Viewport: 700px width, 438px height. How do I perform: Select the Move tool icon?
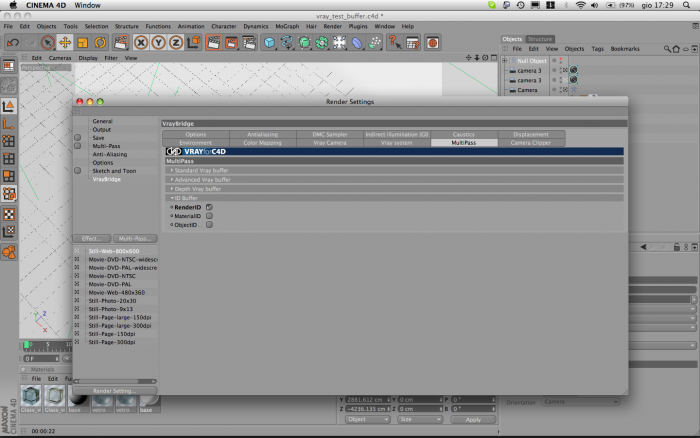coord(65,42)
